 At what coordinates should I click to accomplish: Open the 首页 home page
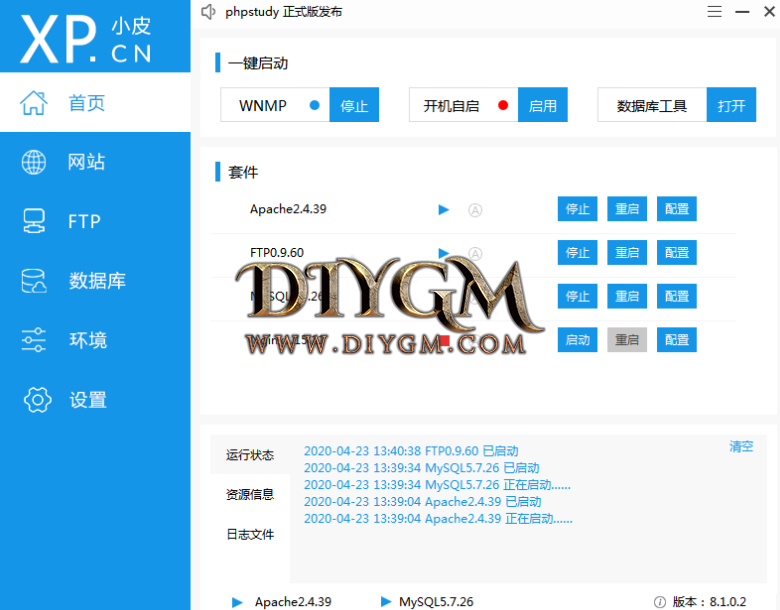[x=95, y=102]
